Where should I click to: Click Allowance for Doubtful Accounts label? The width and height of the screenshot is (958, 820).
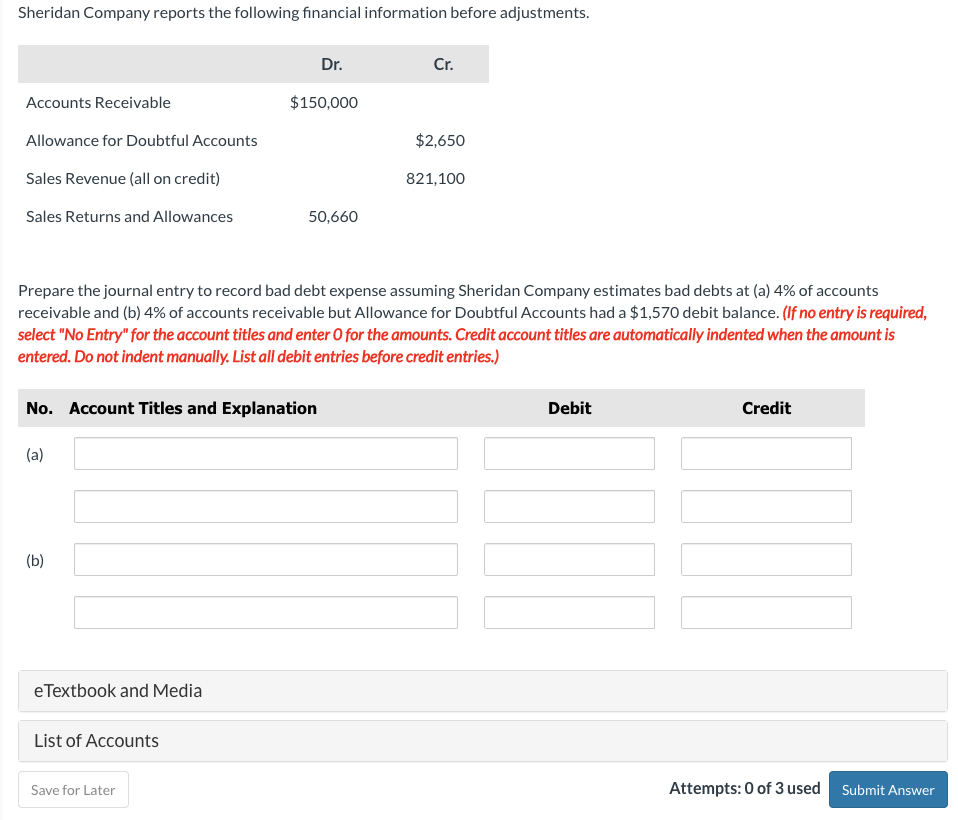(142, 141)
